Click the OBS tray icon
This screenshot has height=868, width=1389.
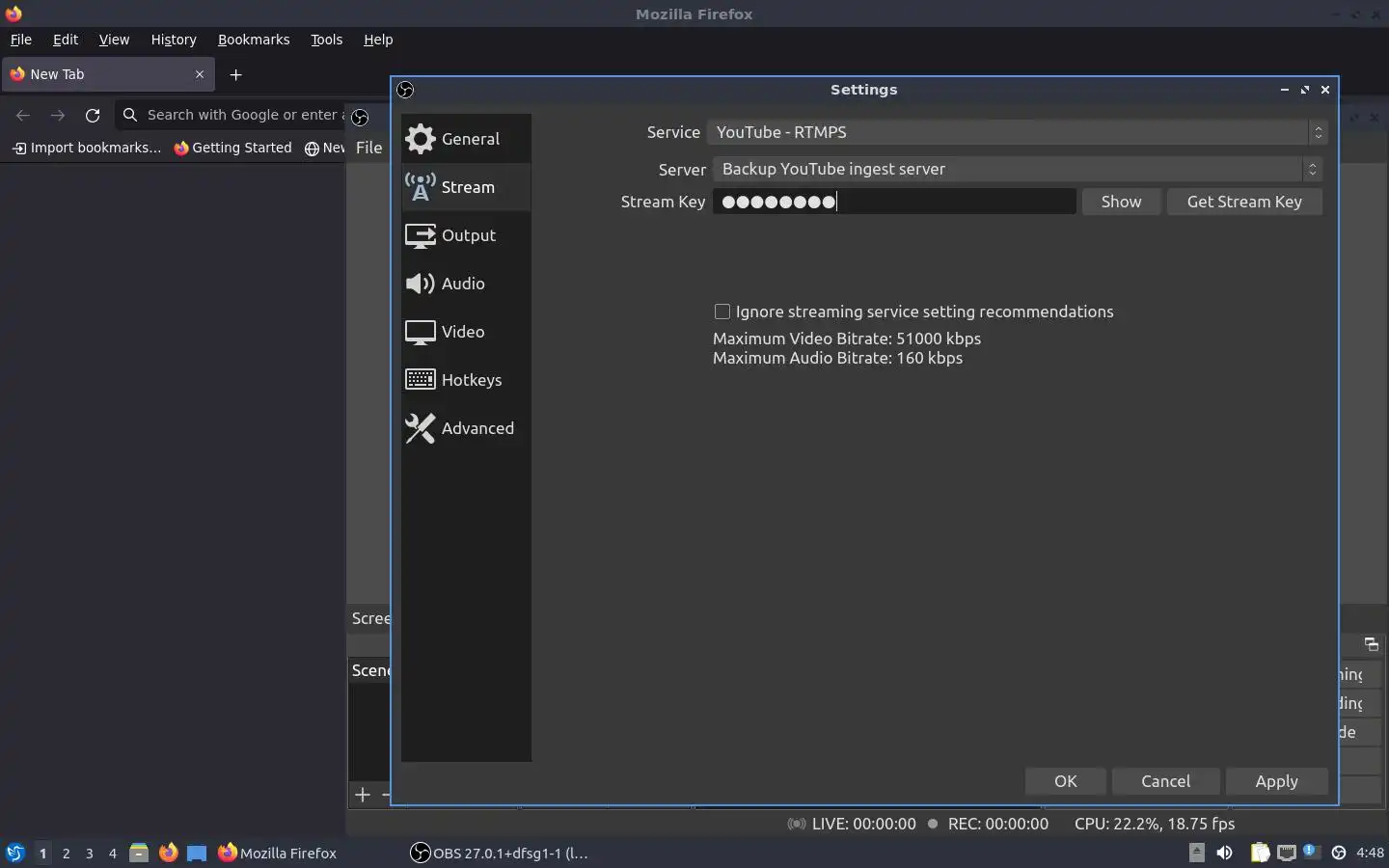coord(1339,853)
